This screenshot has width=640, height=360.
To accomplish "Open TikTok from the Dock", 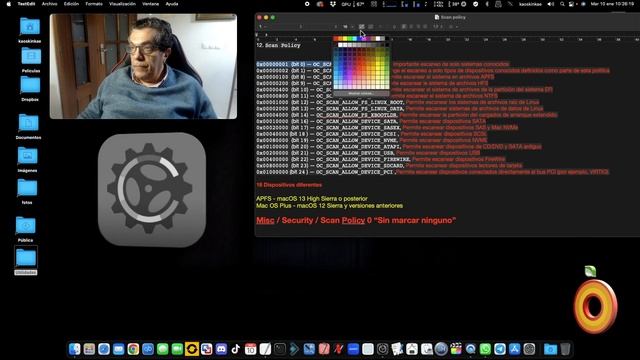I will coord(236,349).
